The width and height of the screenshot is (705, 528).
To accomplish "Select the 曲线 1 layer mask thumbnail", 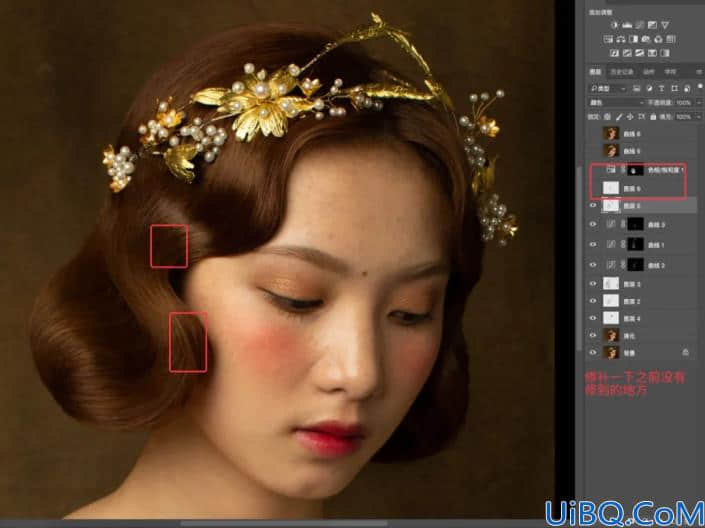I will tap(636, 244).
